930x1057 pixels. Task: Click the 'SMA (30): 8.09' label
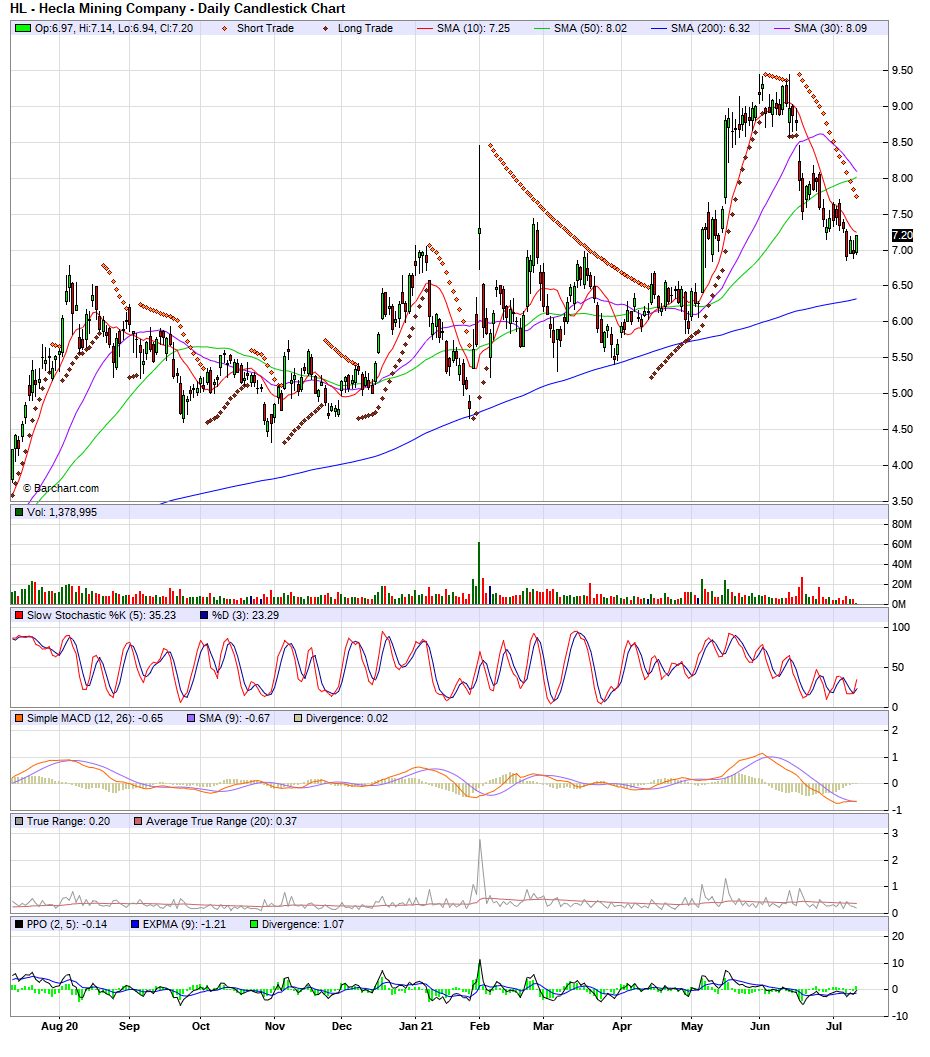(x=830, y=28)
